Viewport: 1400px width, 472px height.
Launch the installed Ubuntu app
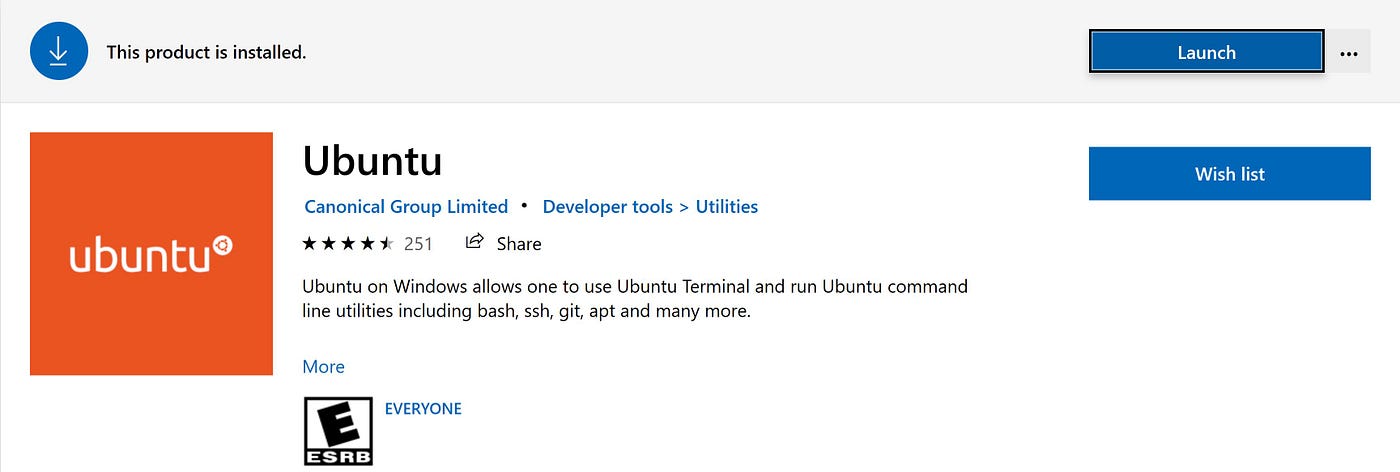[x=1206, y=52]
